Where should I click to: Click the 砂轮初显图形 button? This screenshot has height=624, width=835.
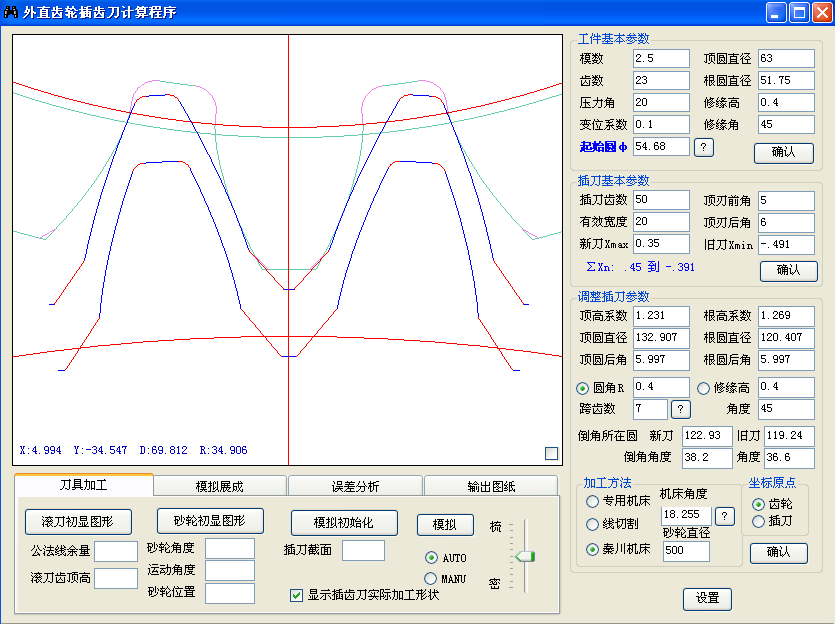click(x=210, y=521)
